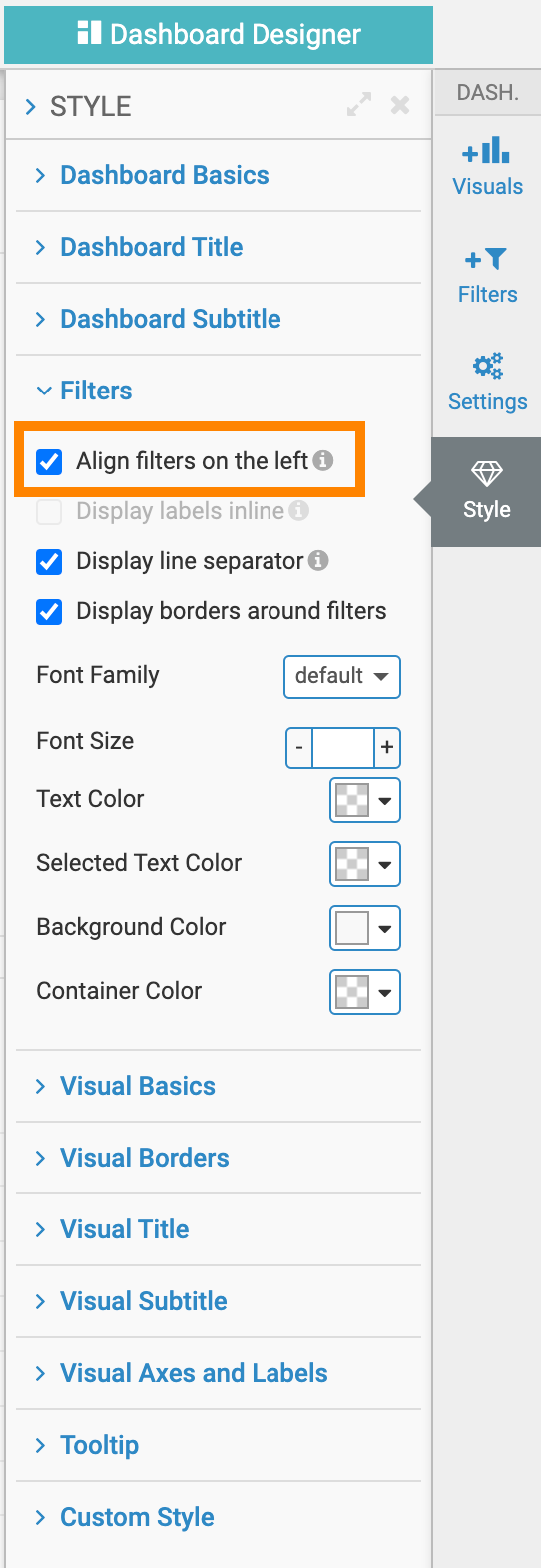Click the Dashboard Designer header icon
The width and height of the screenshot is (541, 1568).
89,33
